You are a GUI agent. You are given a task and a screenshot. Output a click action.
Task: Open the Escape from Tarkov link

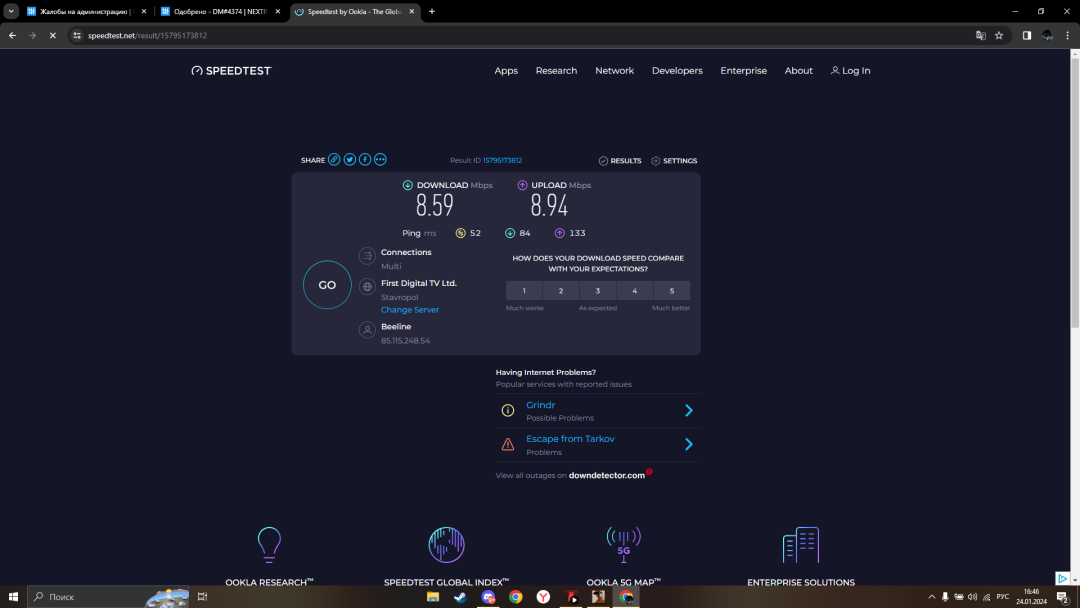click(x=570, y=439)
